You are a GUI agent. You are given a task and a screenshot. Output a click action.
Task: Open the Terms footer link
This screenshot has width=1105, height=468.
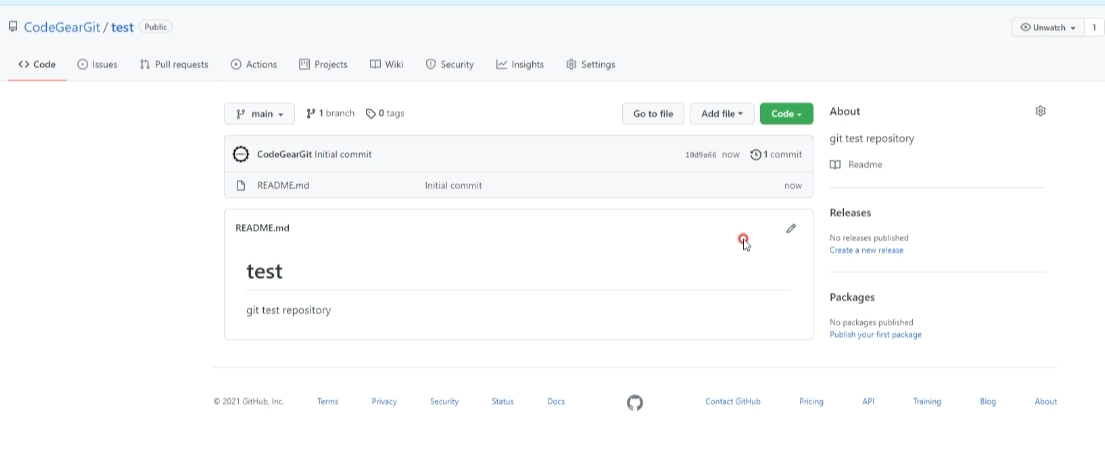[328, 402]
